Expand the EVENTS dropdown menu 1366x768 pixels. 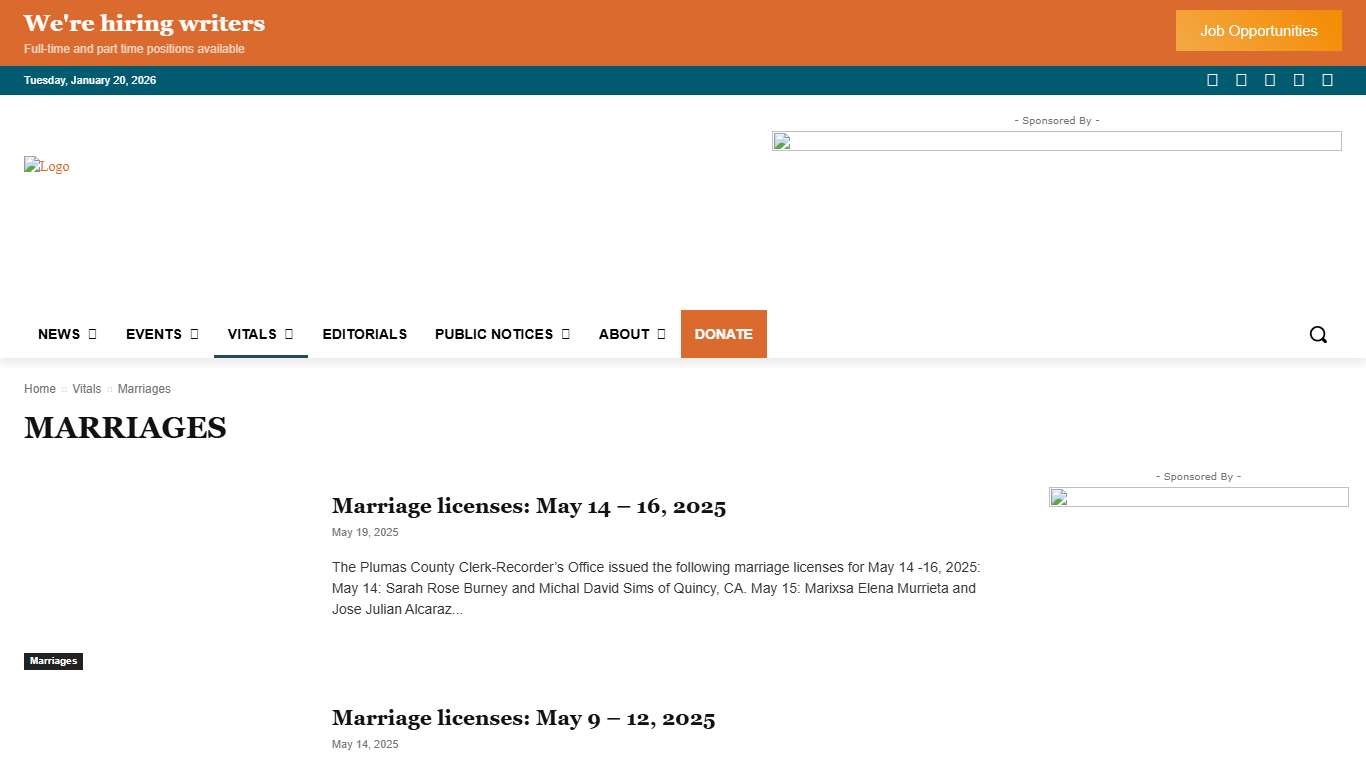coord(154,334)
